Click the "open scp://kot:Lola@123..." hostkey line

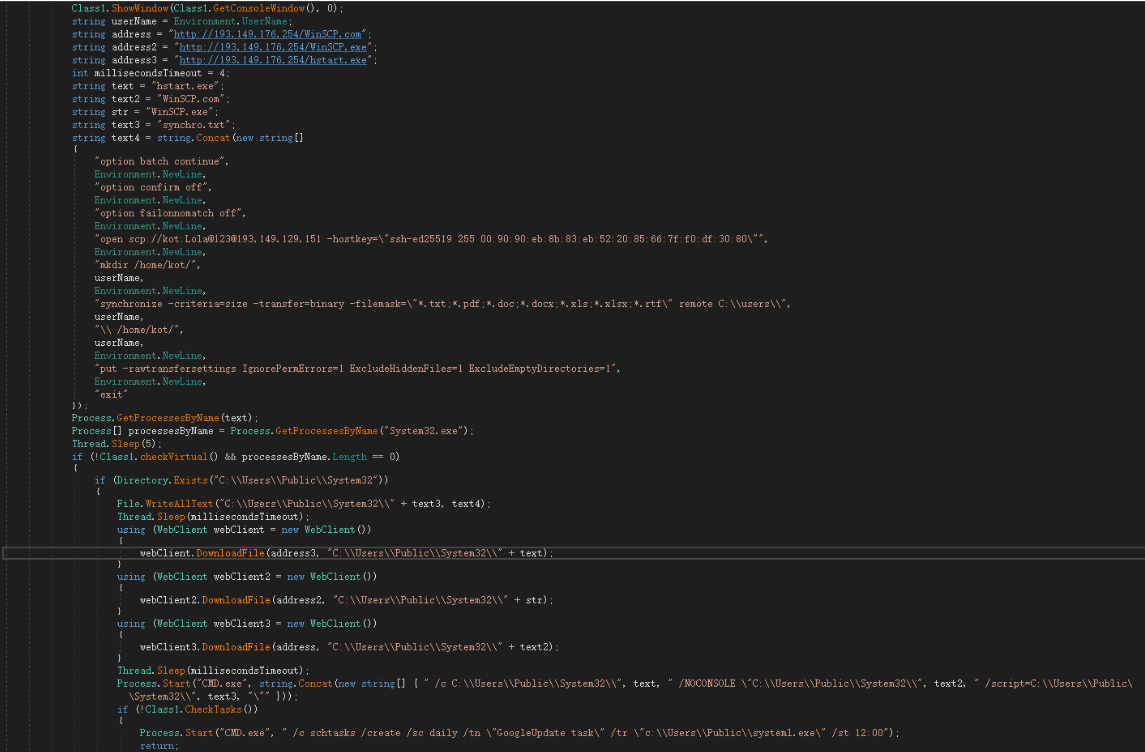431,239
